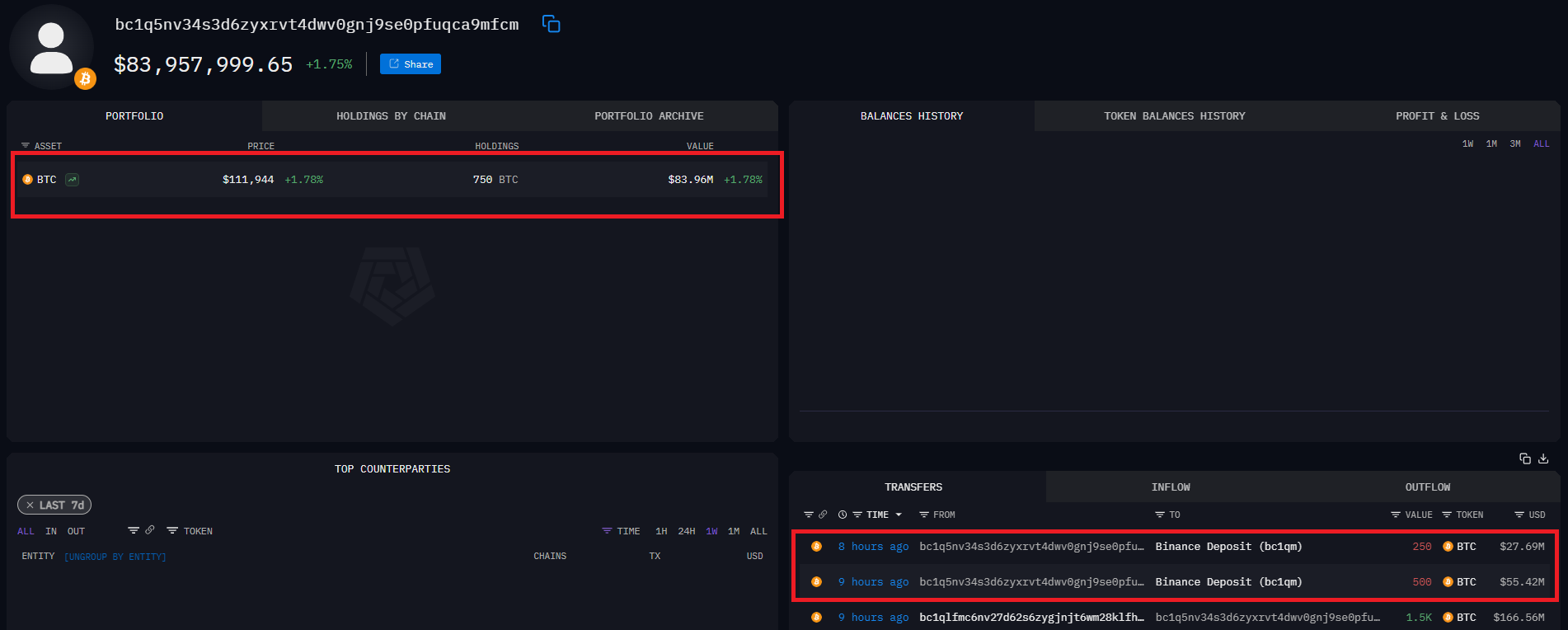Open the Portfolio Archive tab

[x=649, y=116]
